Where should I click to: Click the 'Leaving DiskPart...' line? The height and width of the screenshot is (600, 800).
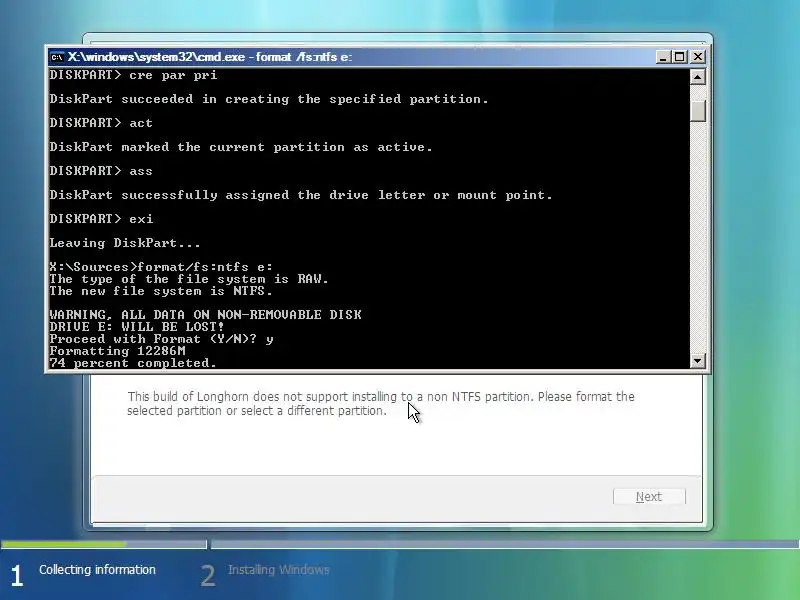coord(125,243)
